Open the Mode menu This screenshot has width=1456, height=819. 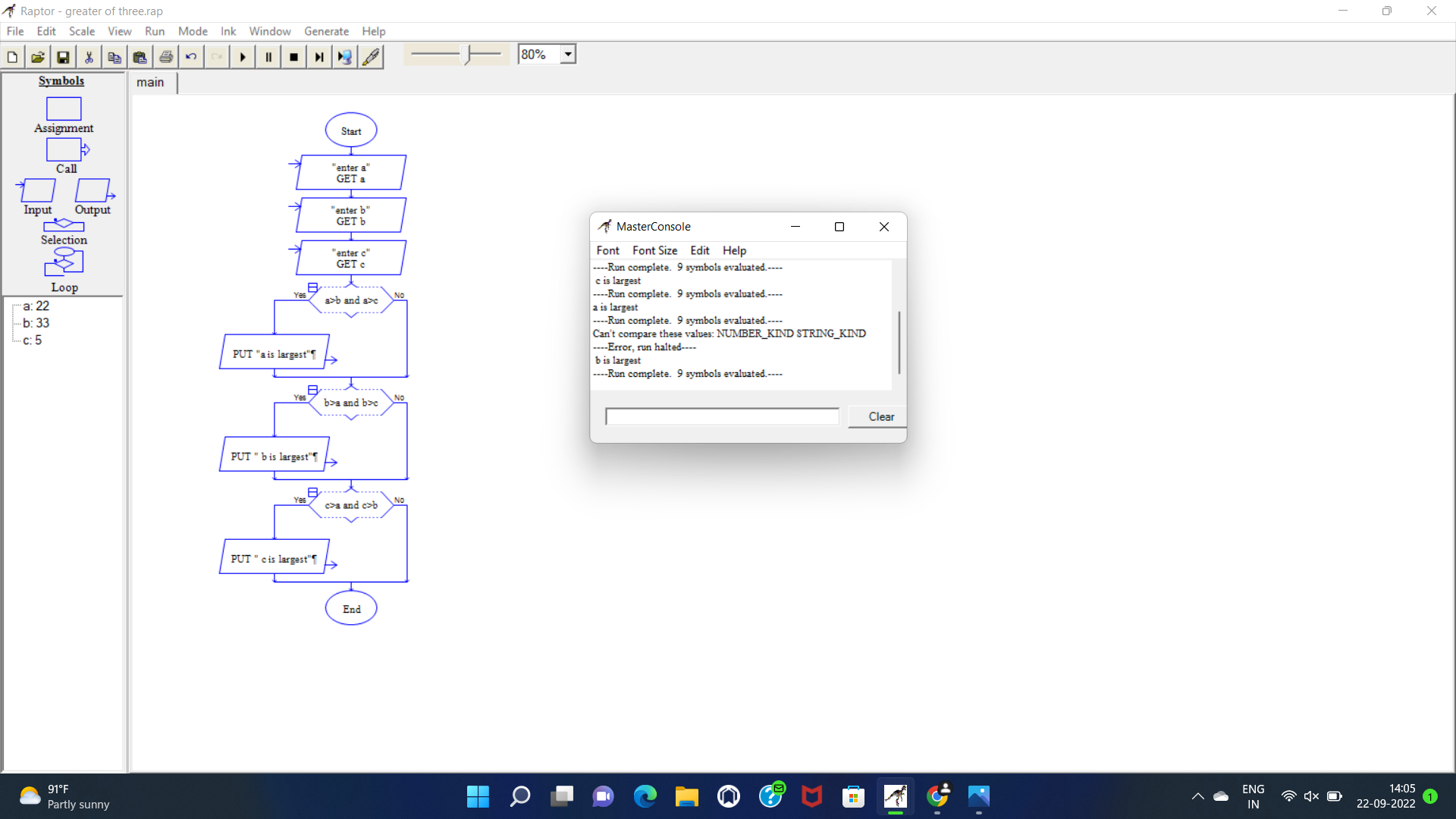(x=193, y=31)
